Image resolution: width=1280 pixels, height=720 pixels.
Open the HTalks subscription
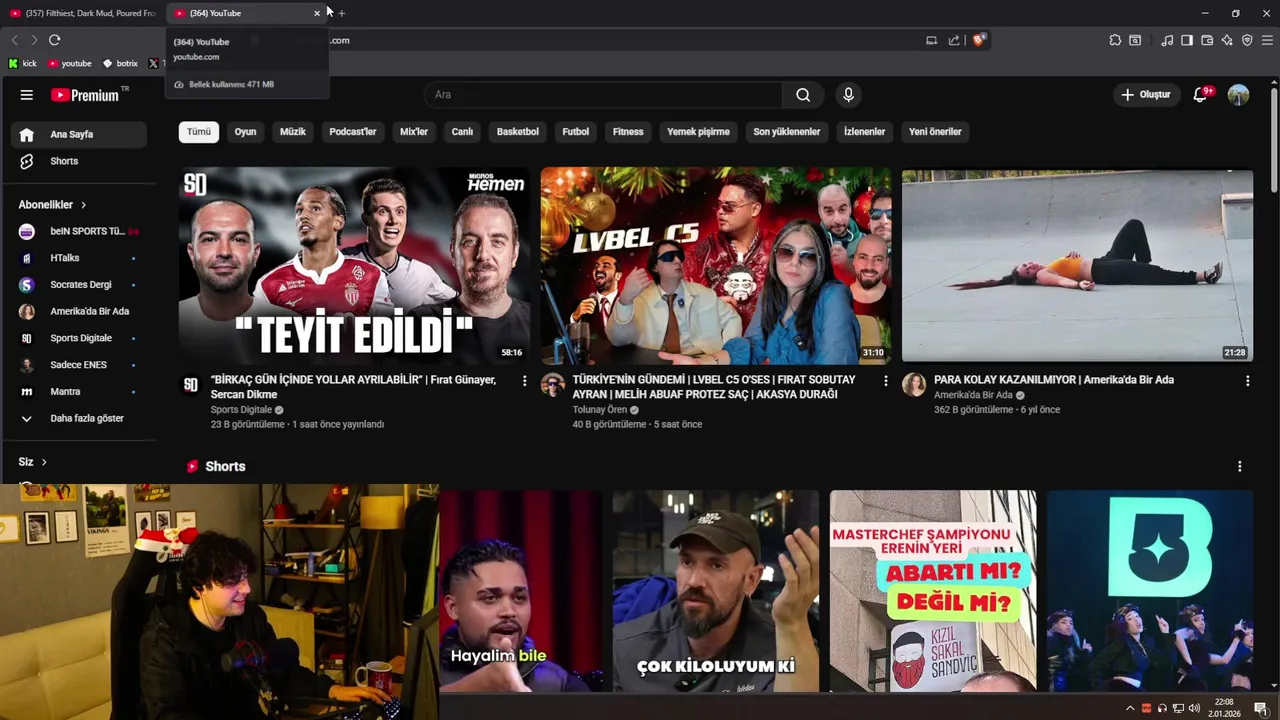[78, 258]
